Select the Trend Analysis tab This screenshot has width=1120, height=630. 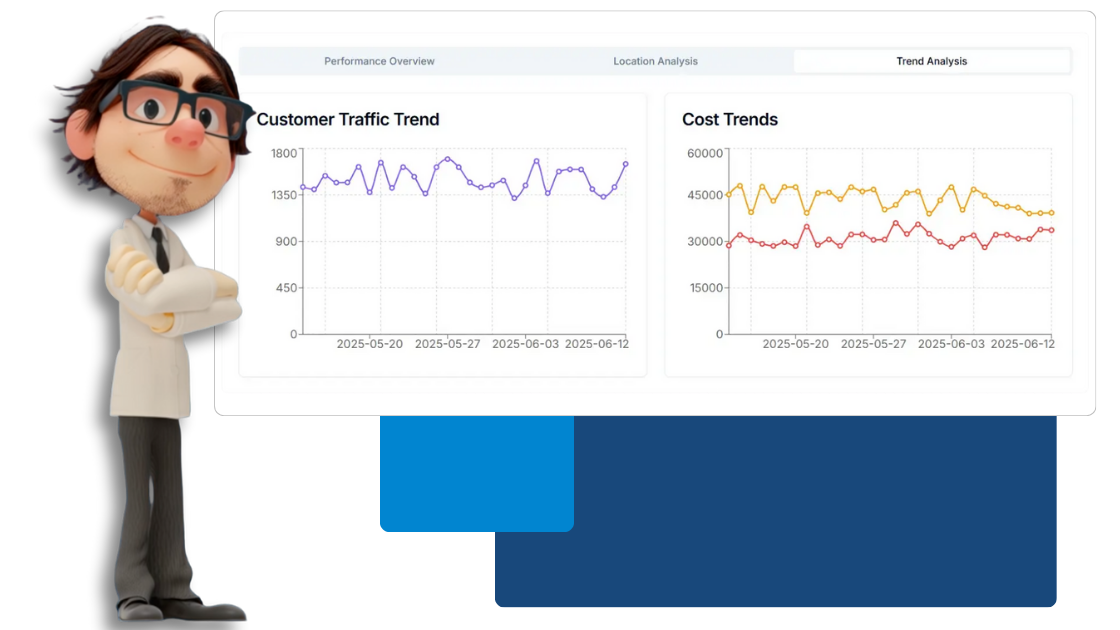click(x=931, y=61)
